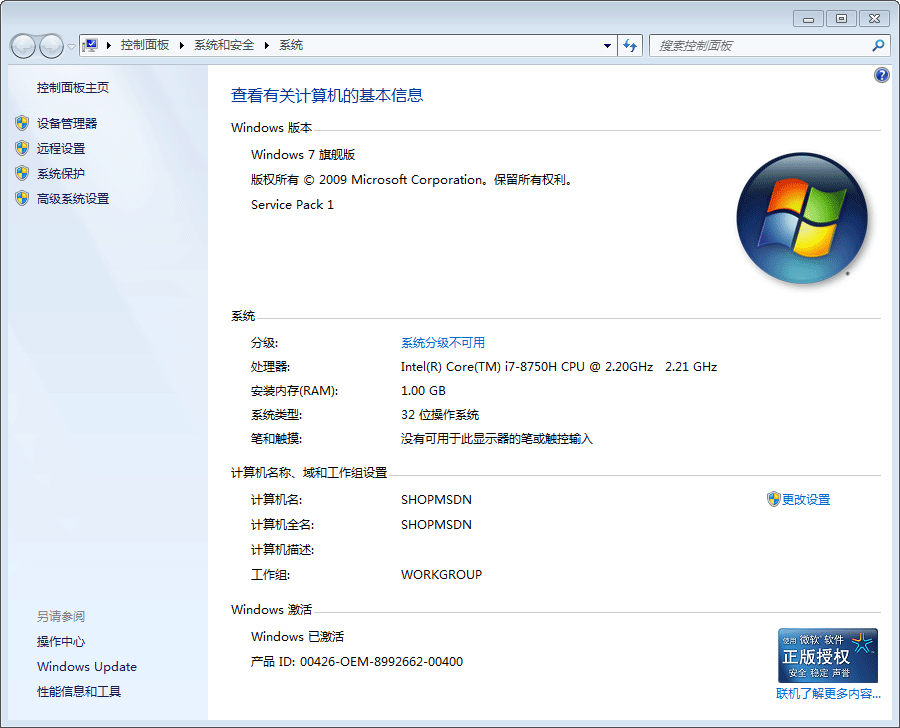This screenshot has width=900, height=728.
Task: Click 联机了解更多内容 link
Action: click(828, 693)
